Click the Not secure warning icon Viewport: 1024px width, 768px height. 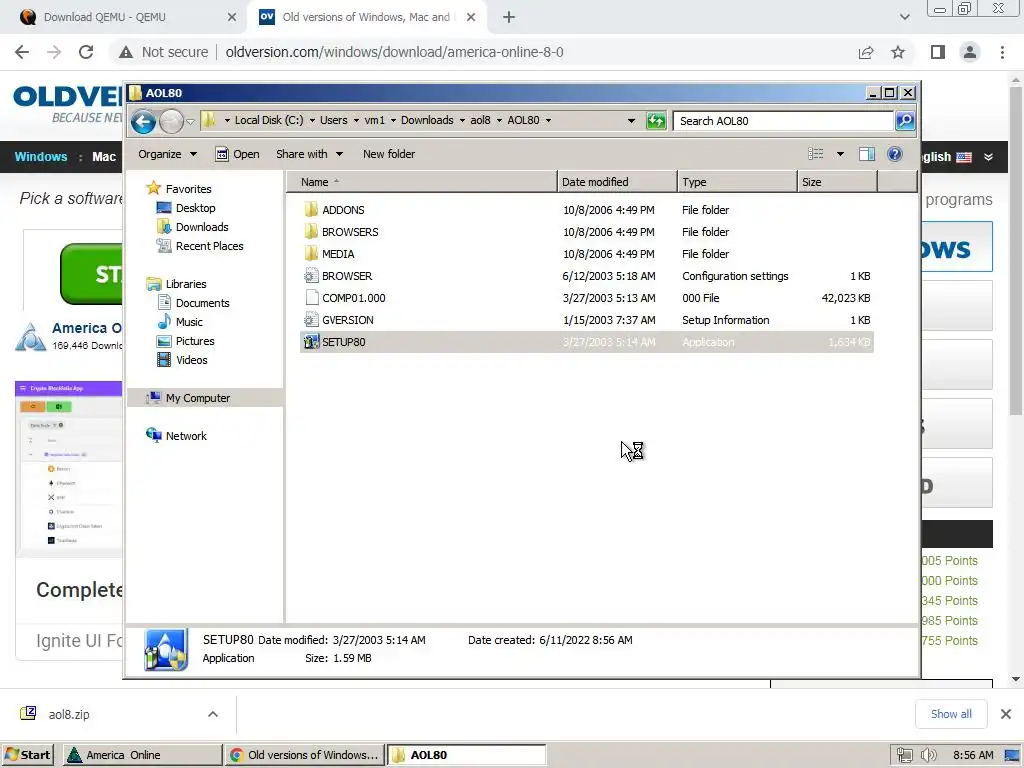click(x=126, y=52)
